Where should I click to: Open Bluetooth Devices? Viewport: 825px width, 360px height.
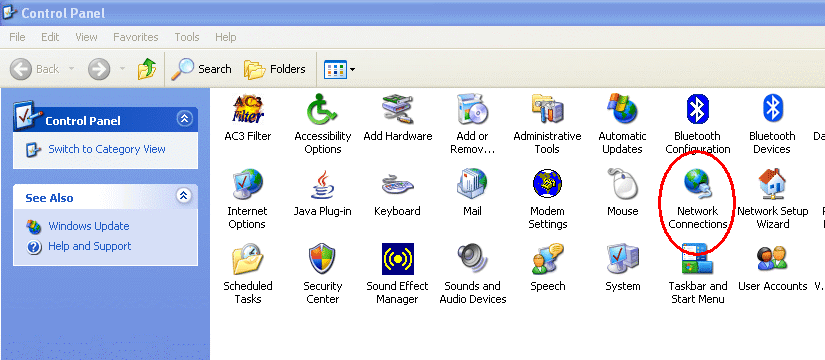[772, 124]
